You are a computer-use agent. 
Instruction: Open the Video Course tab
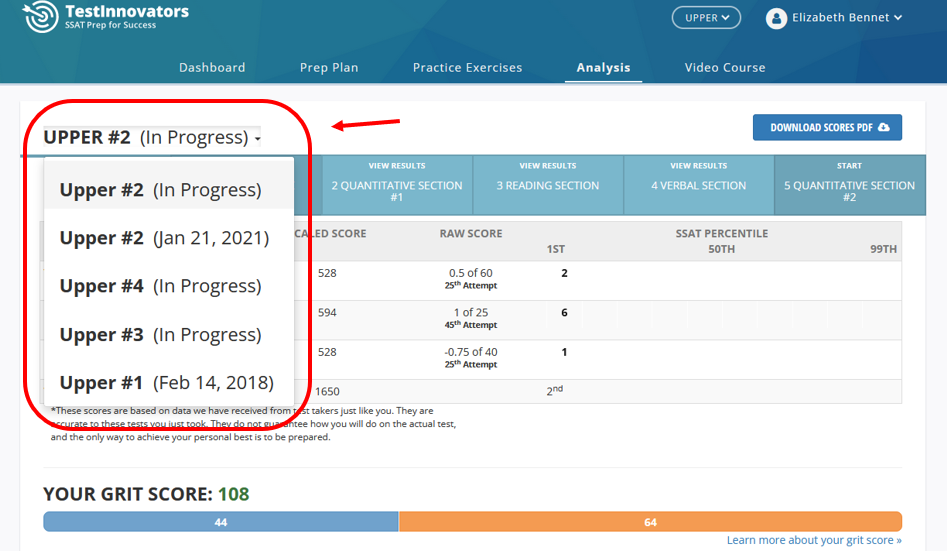point(725,68)
